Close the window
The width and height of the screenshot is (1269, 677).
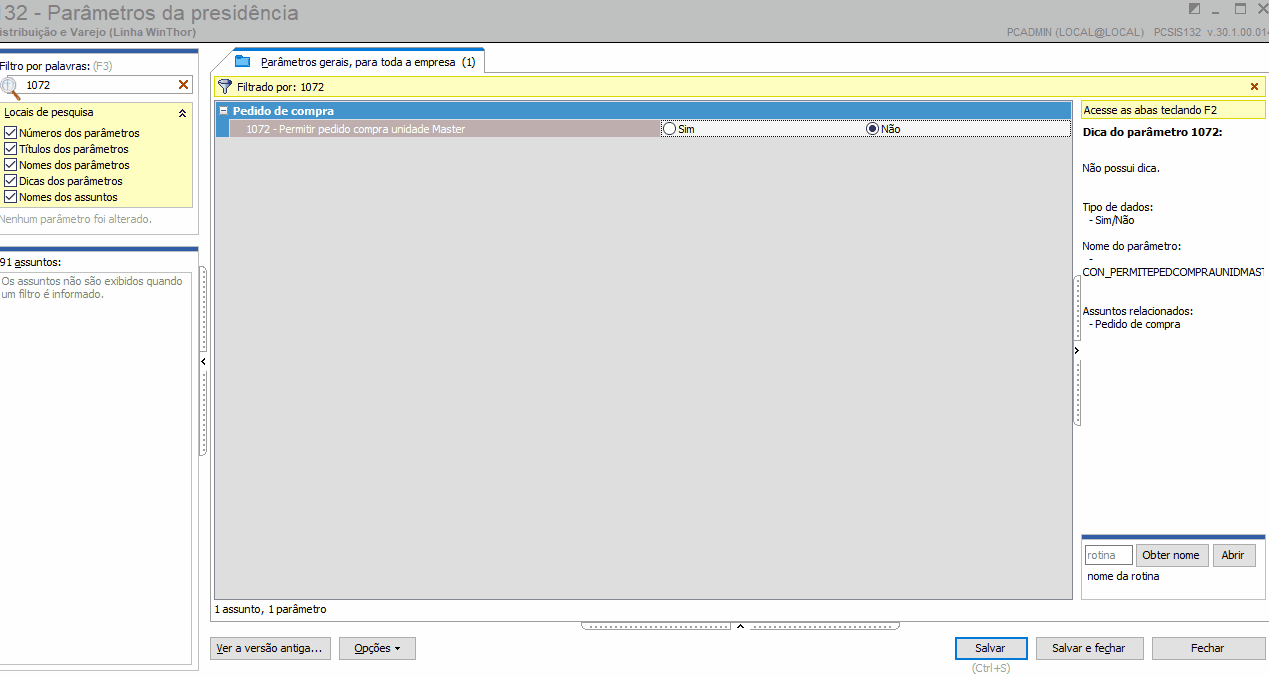pyautogui.click(x=1262, y=9)
